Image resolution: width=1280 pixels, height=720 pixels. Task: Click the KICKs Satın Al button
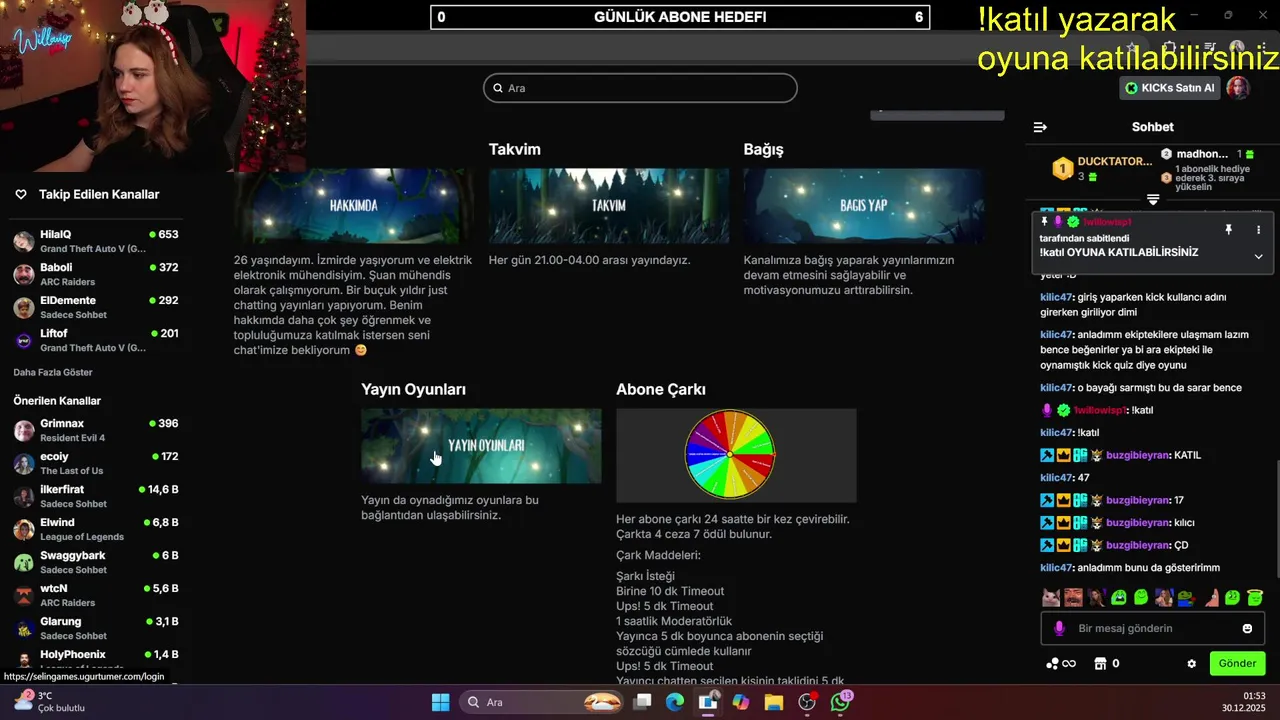tap(1169, 88)
